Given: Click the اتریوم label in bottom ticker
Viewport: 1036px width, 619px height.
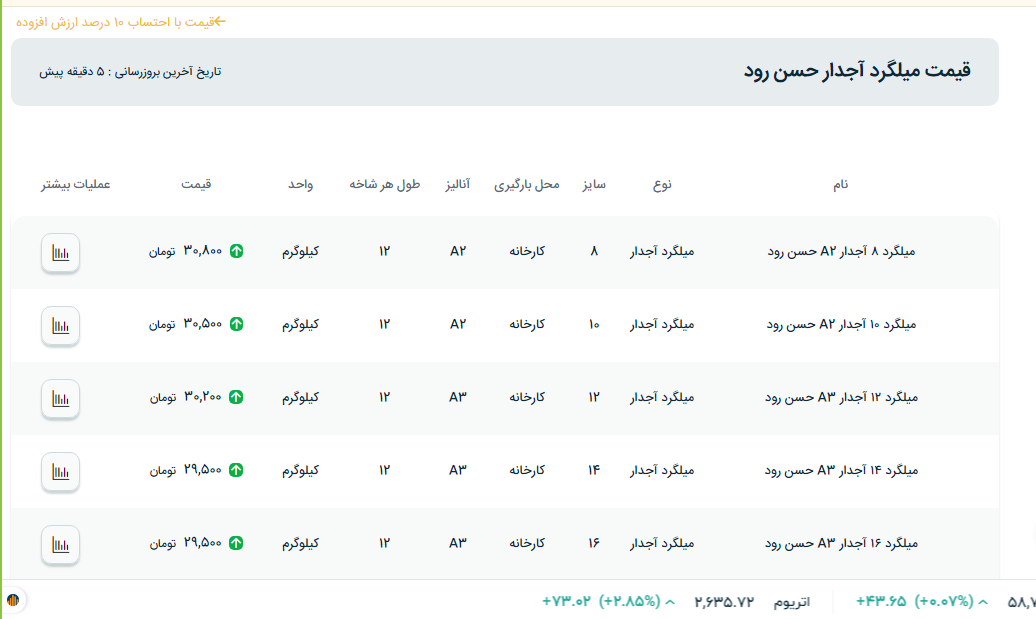Looking at the screenshot, I should pos(791,602).
